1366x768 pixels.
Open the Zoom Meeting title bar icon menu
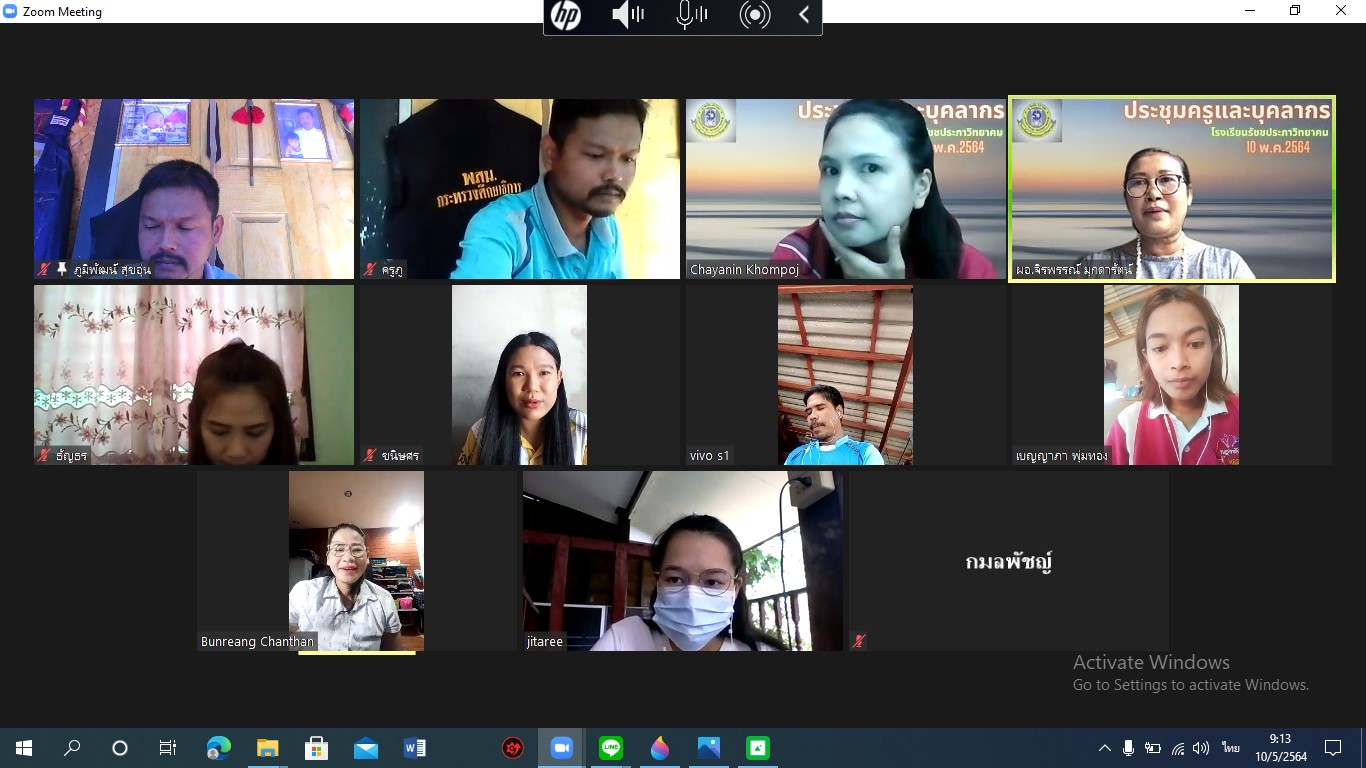(x=10, y=12)
